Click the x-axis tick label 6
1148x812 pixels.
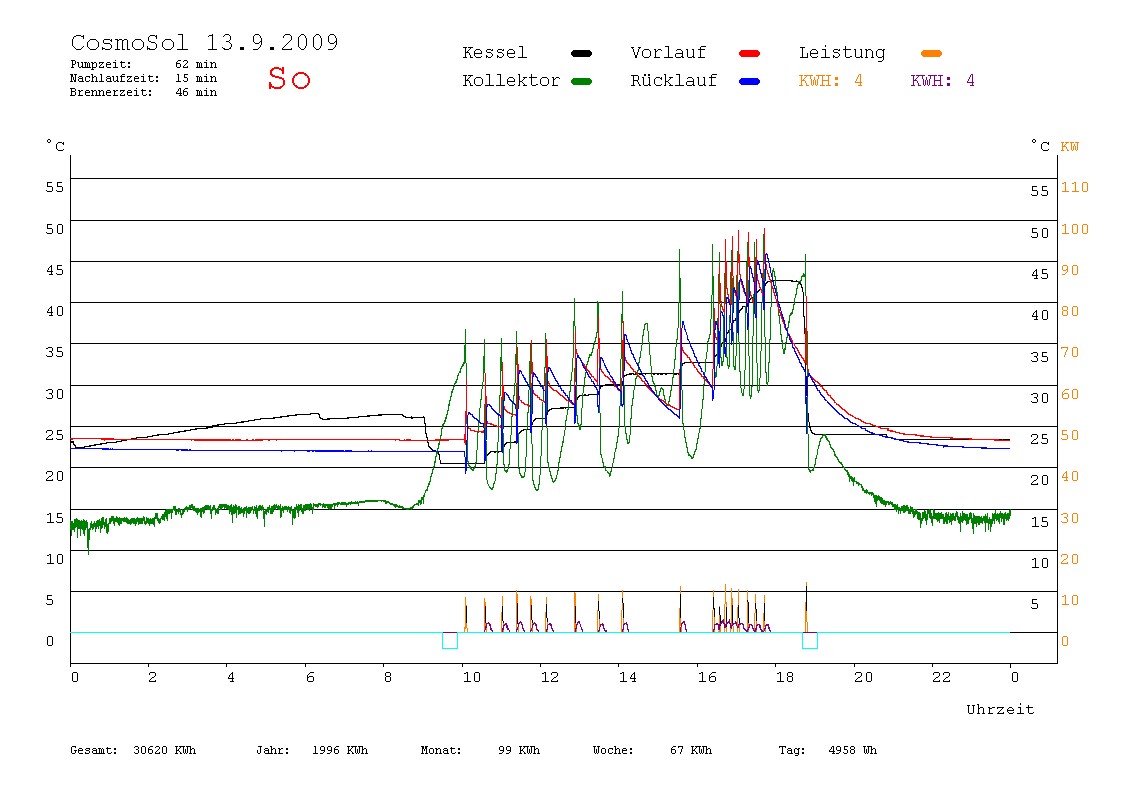[310, 677]
